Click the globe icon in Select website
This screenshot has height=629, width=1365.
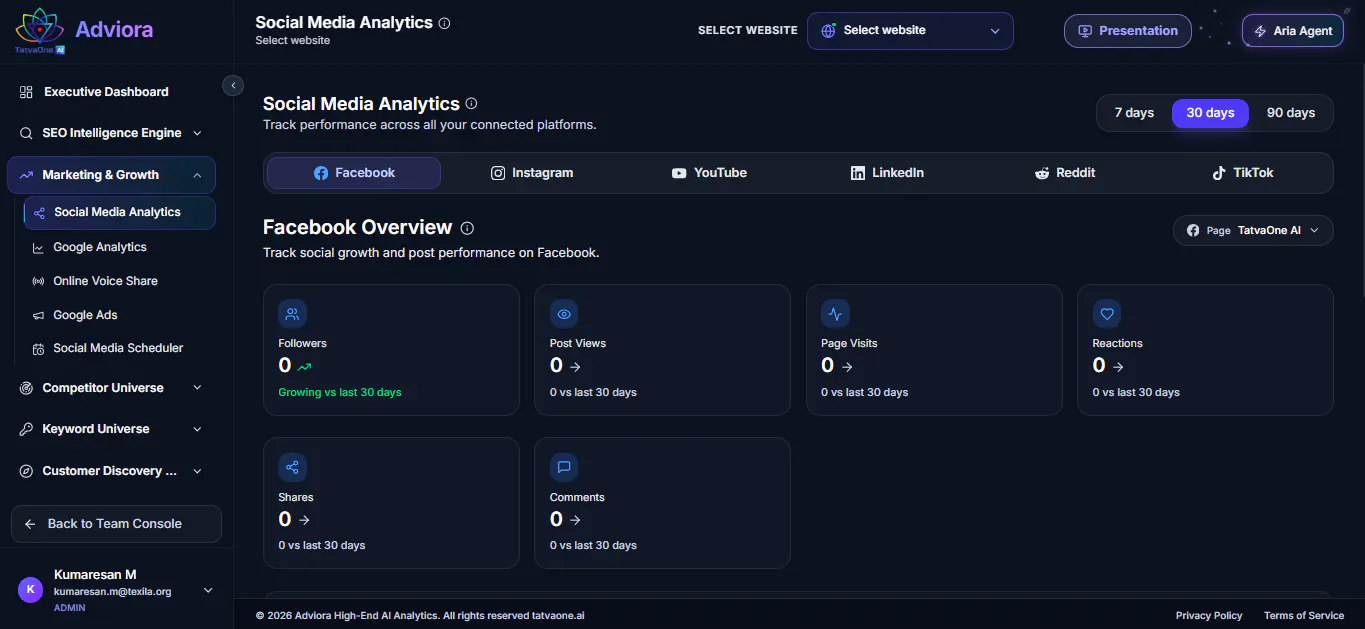pos(828,31)
